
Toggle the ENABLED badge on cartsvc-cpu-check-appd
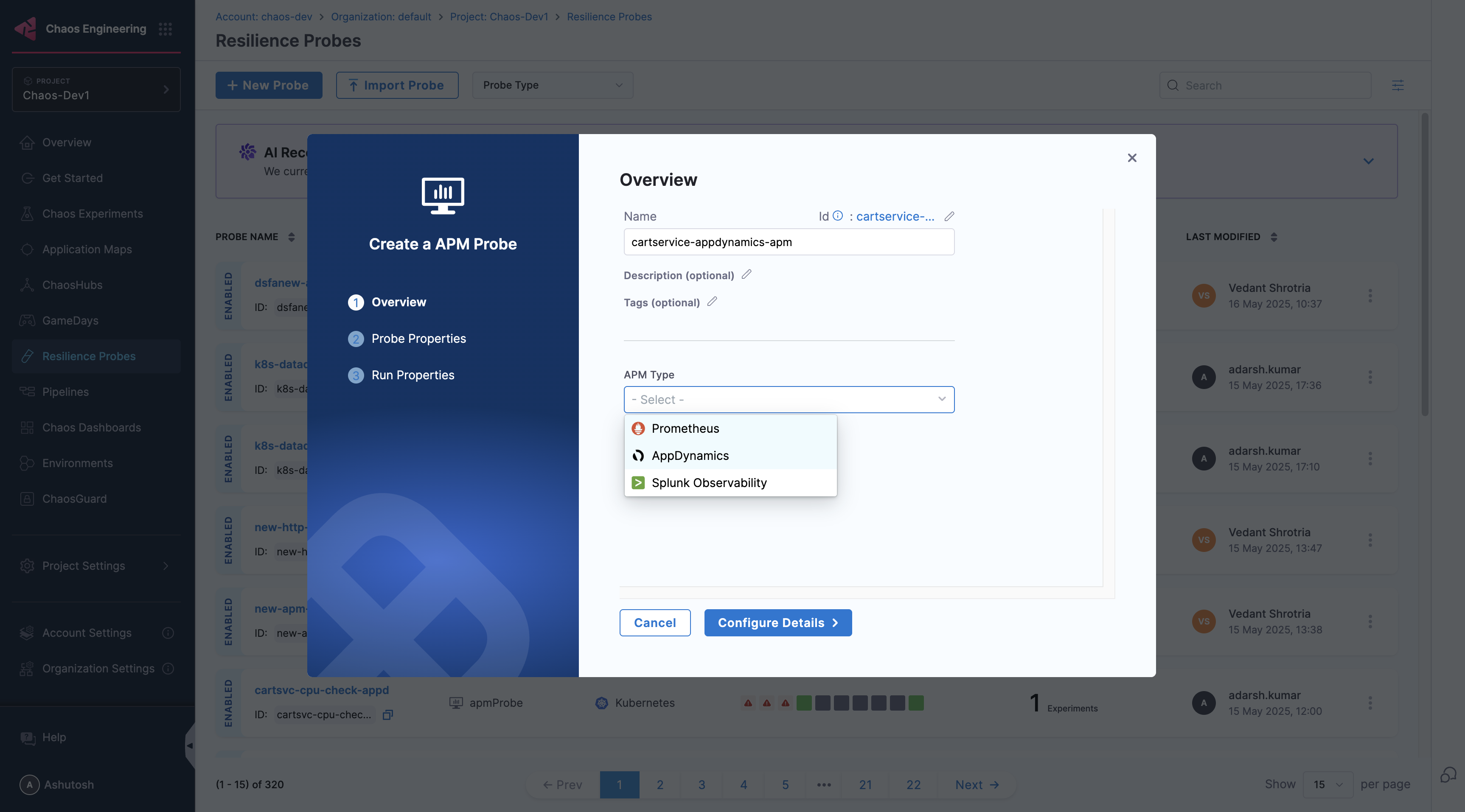coord(229,703)
